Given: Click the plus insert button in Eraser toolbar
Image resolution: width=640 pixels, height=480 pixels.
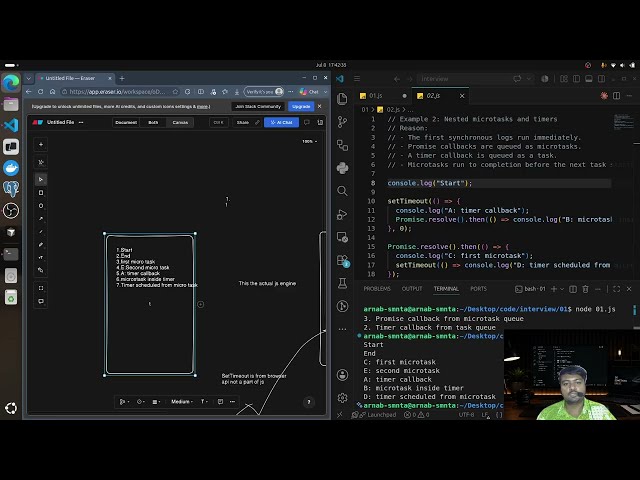Looking at the screenshot, I should pos(41,144).
